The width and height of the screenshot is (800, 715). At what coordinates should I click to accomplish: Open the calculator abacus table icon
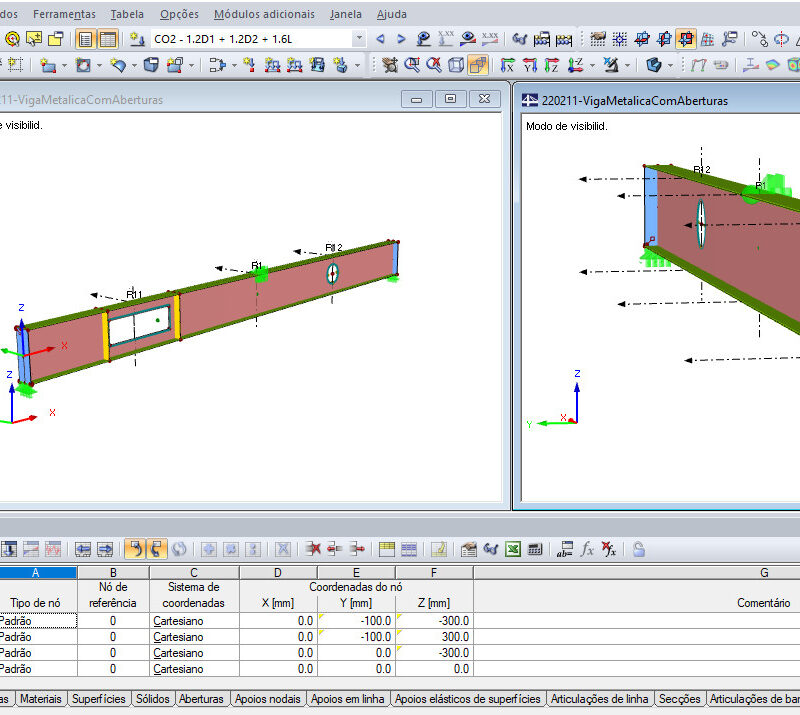(x=564, y=39)
